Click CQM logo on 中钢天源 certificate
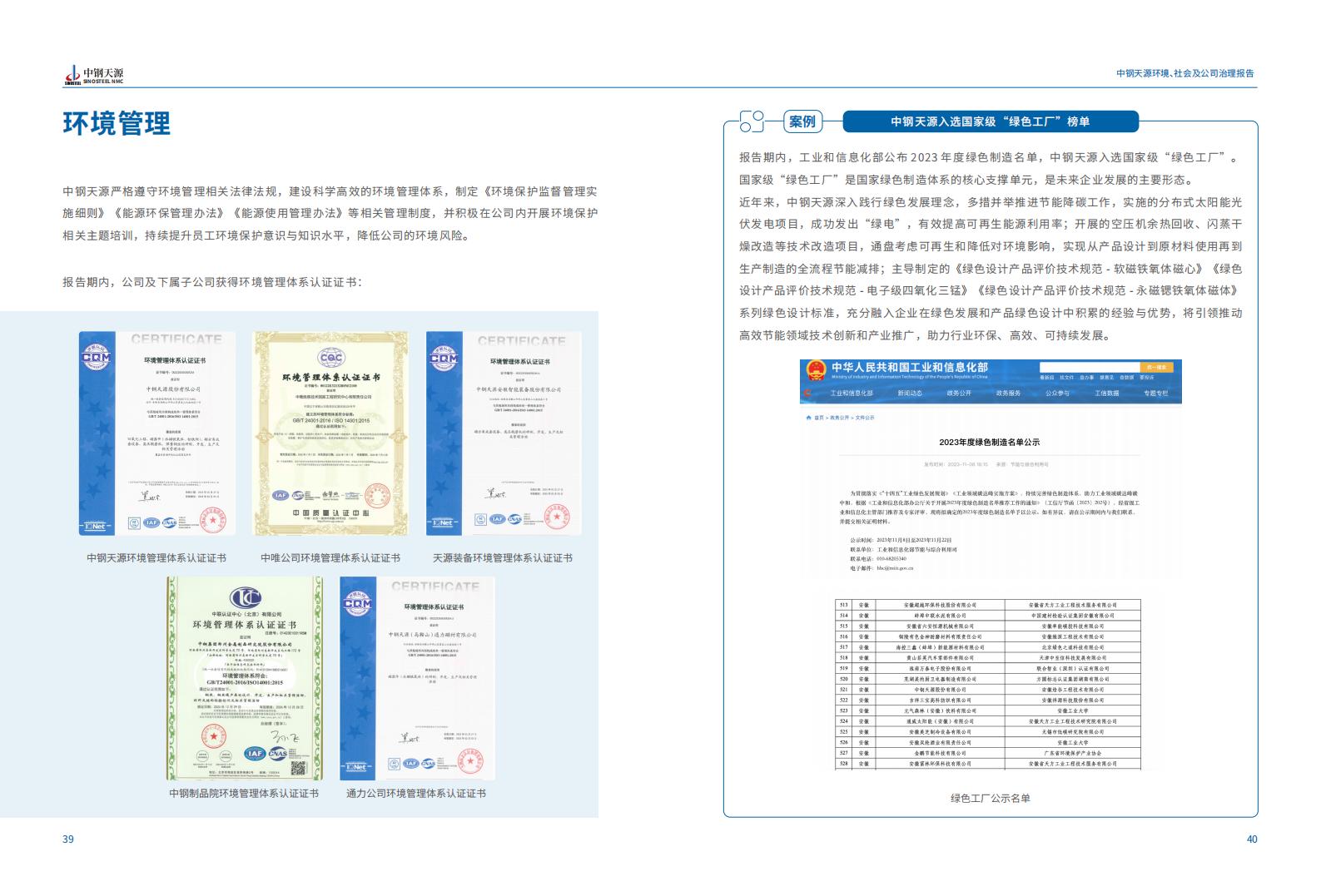Viewport: 1321px width, 896px height. 95,357
